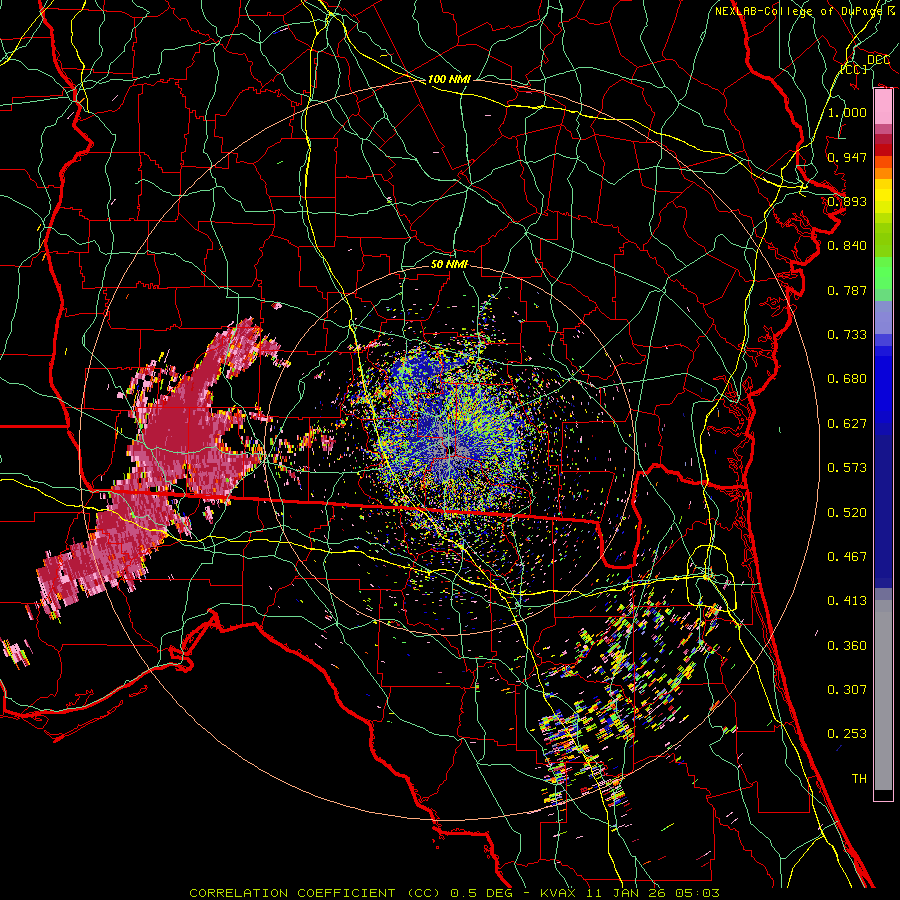The width and height of the screenshot is (900, 900).
Task: Click the 0.5 DEG elevation text in the caption
Action: point(479,893)
